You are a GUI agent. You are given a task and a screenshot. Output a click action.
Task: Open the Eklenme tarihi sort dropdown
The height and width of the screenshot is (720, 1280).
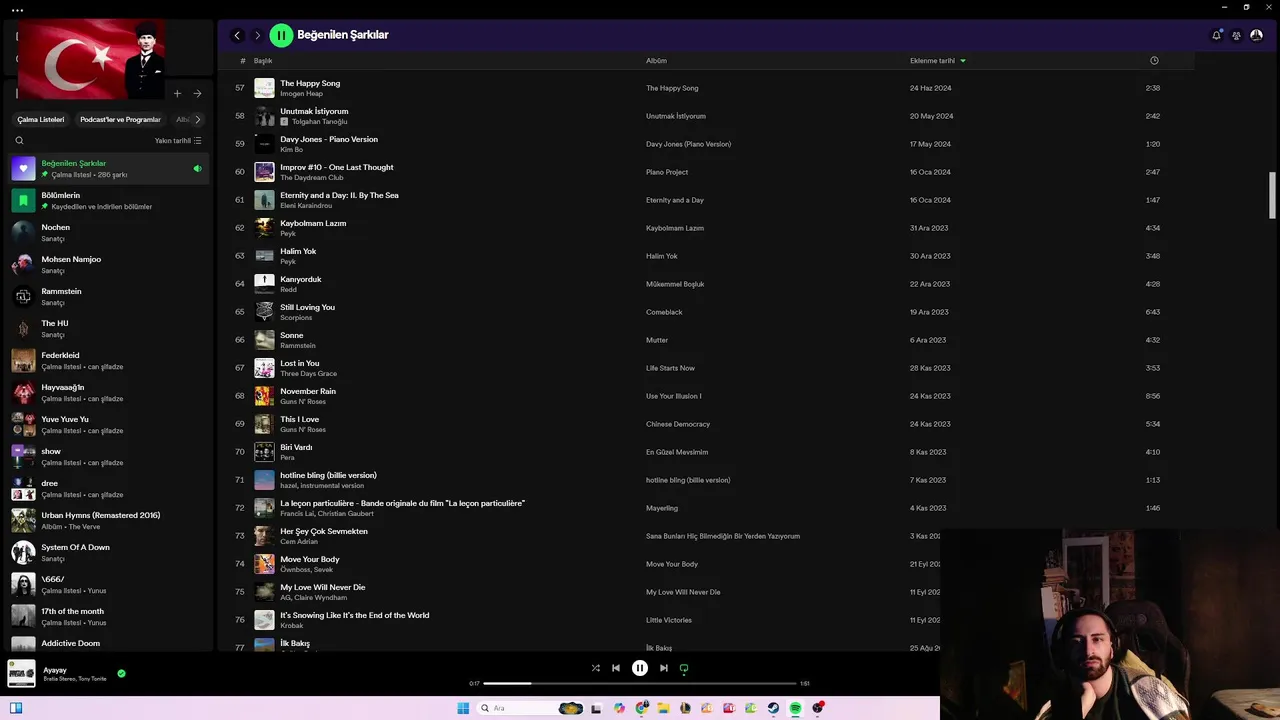click(x=938, y=61)
